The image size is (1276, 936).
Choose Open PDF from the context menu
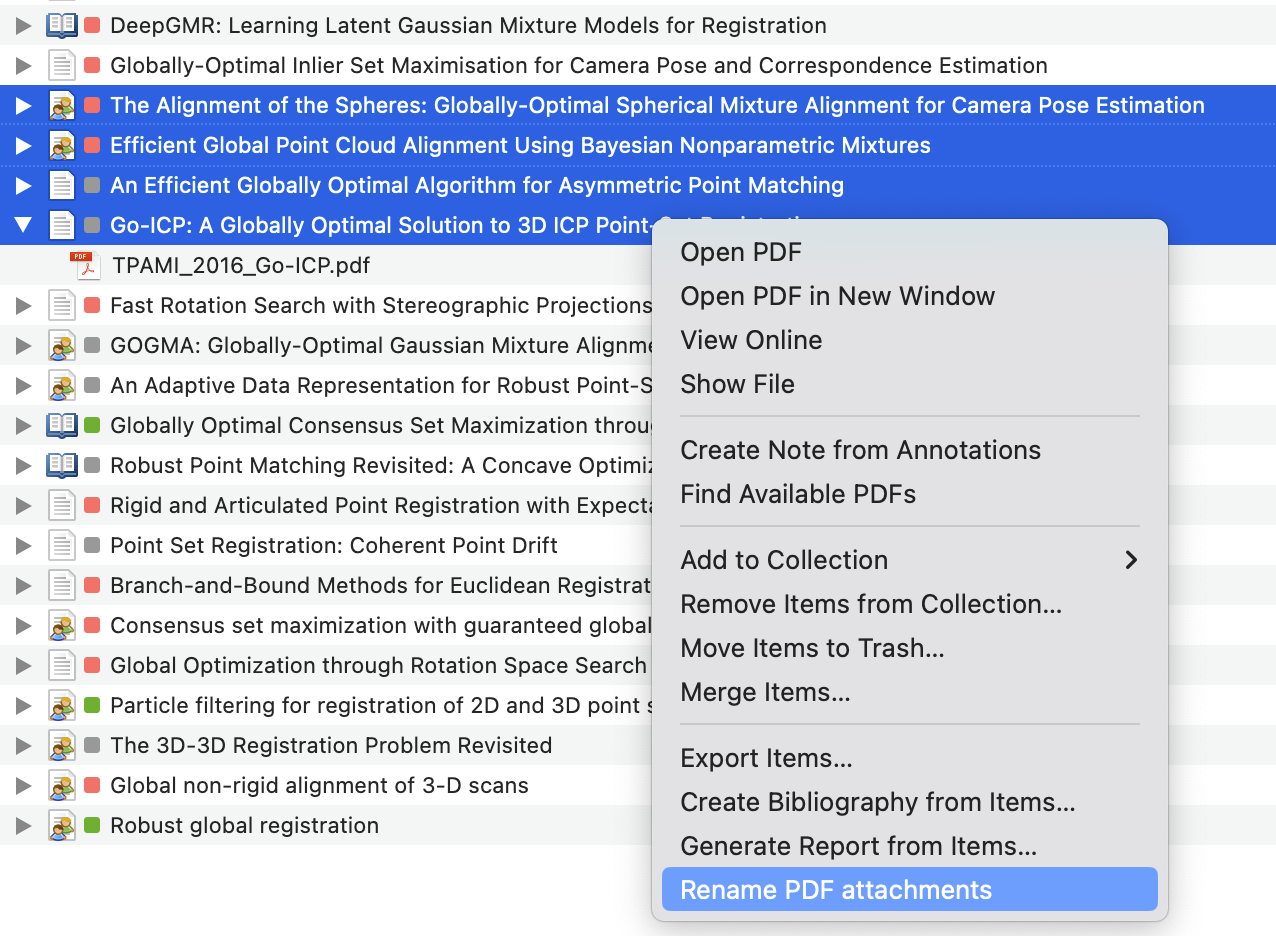740,252
